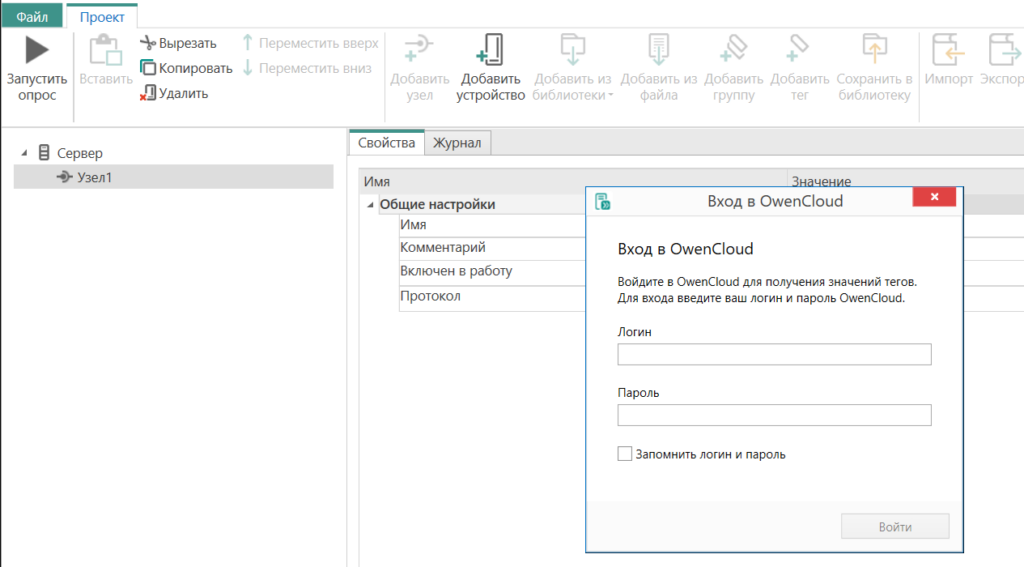The image size is (1024, 567).
Task: Cut selection with Вырезать
Action: tap(178, 43)
